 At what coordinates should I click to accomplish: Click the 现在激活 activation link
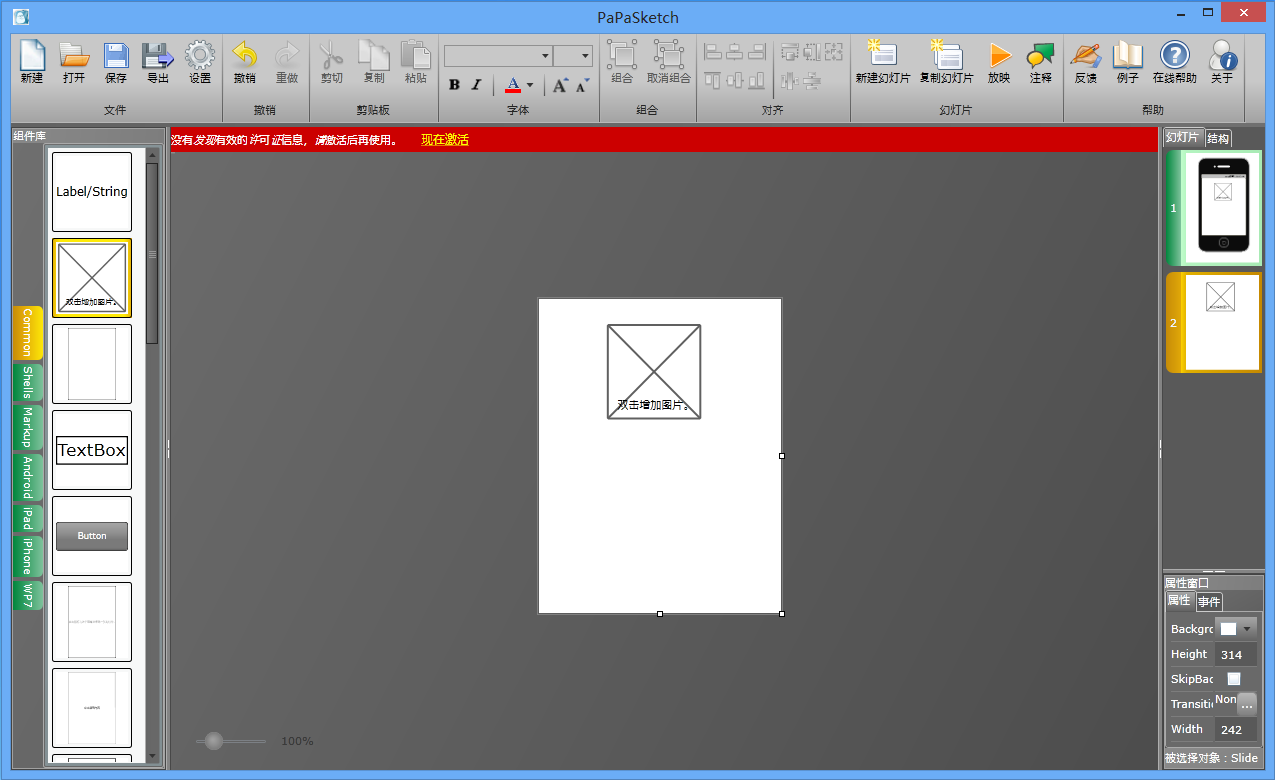tap(445, 140)
